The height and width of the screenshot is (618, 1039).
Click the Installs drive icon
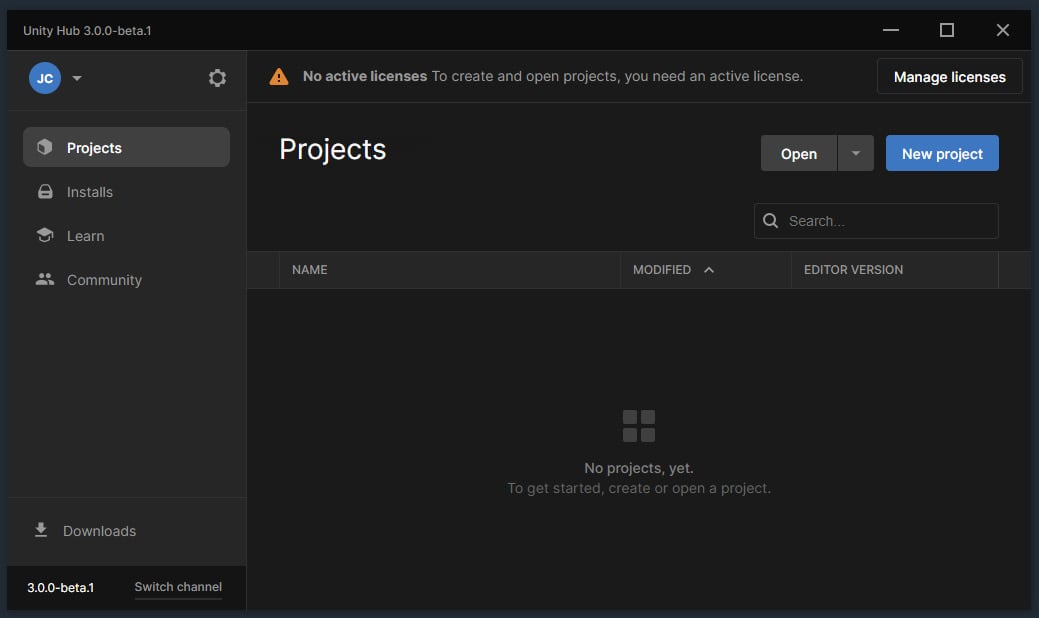pyautogui.click(x=45, y=192)
